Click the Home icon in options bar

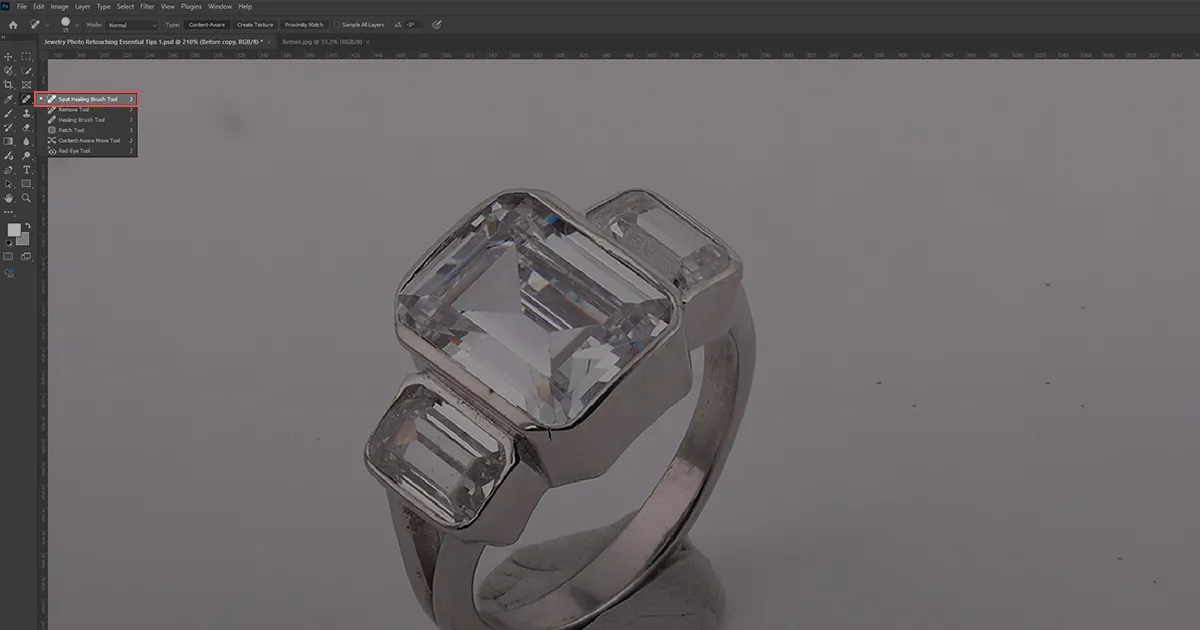click(x=13, y=24)
